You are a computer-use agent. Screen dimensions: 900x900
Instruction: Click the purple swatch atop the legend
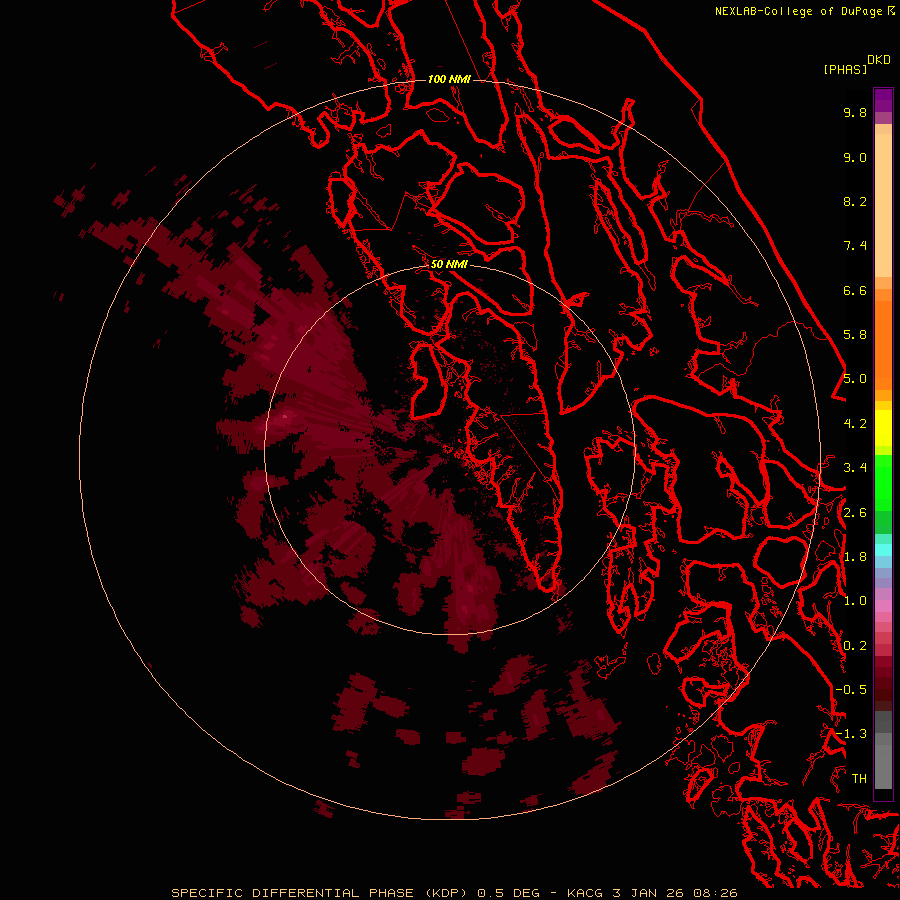[x=883, y=100]
